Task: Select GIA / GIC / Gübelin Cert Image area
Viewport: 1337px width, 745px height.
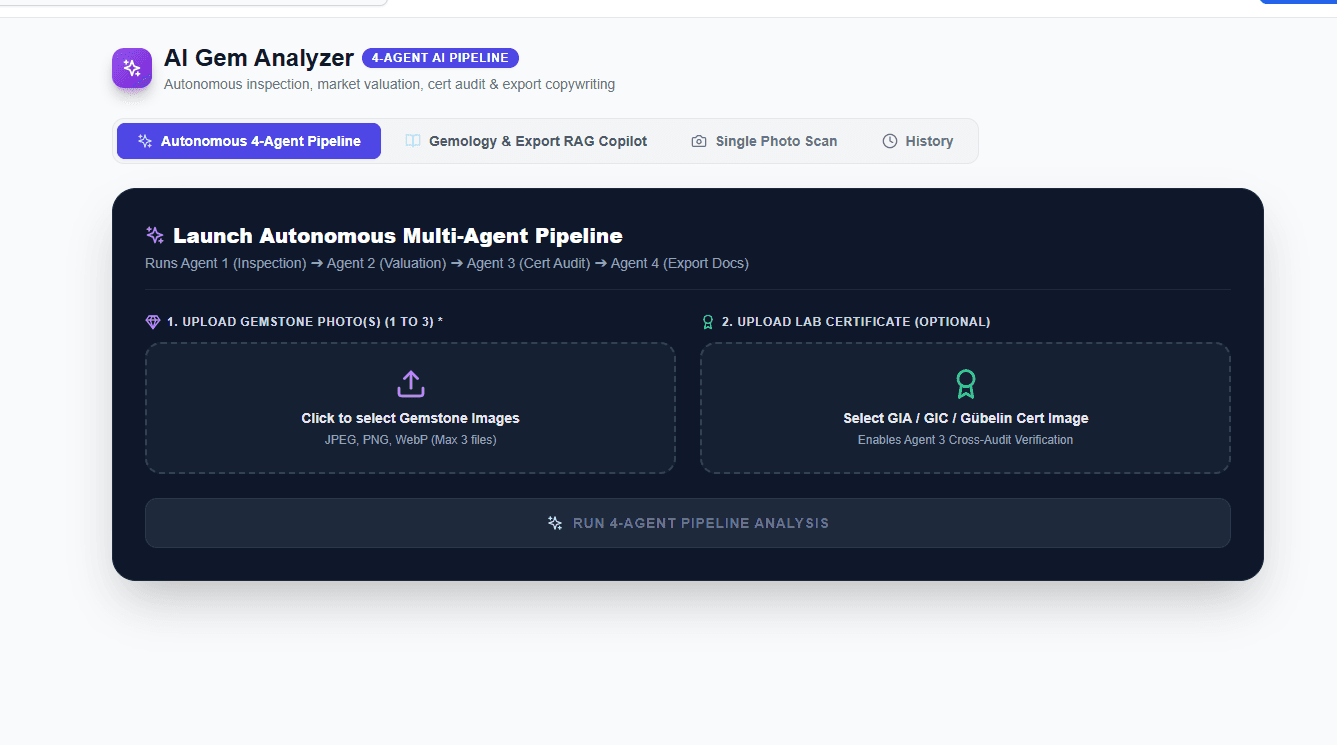Action: tap(966, 408)
